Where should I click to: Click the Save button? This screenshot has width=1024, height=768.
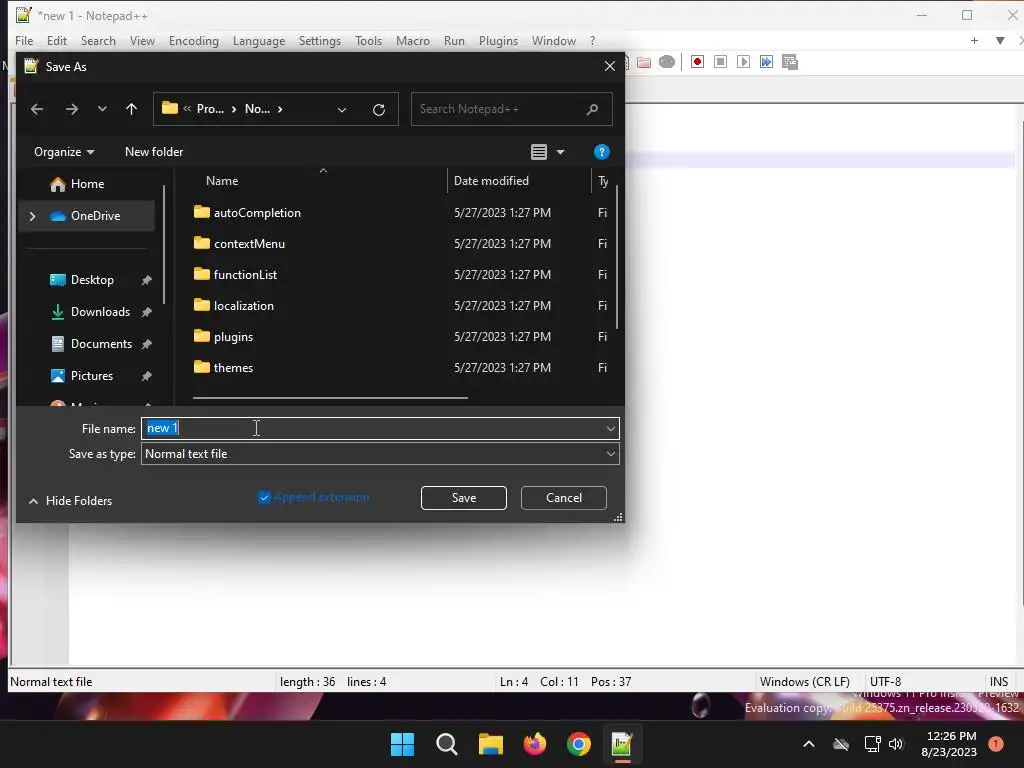[464, 498]
